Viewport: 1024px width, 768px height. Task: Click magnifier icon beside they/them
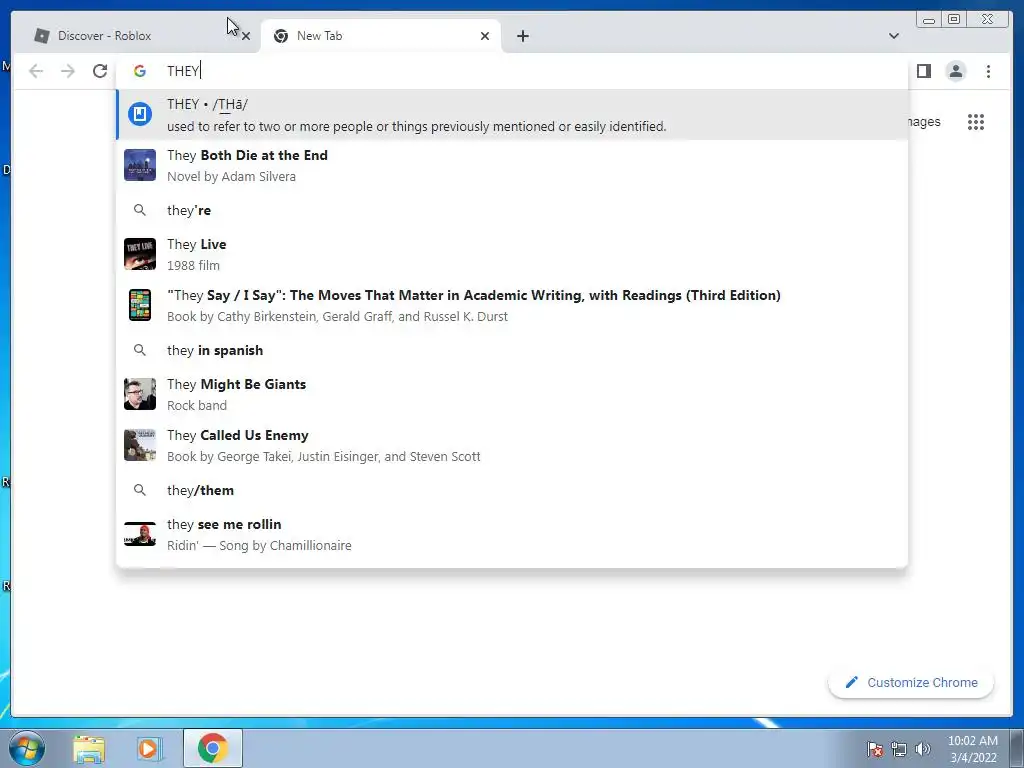click(140, 490)
